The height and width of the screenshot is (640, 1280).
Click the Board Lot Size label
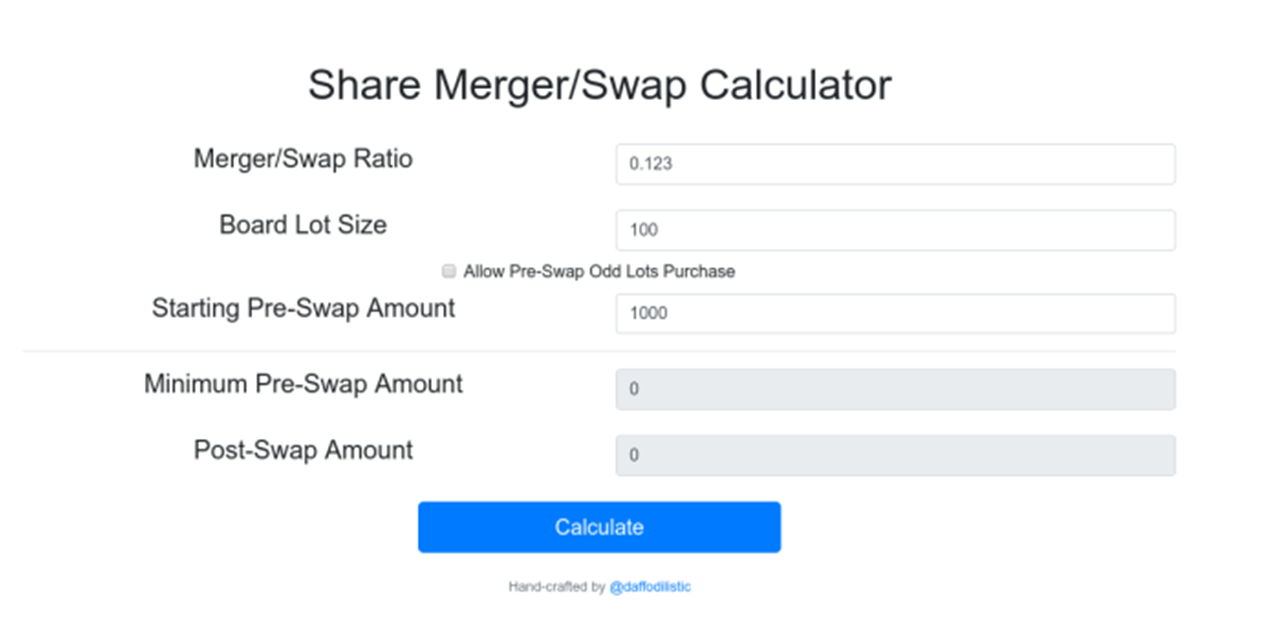pos(303,225)
